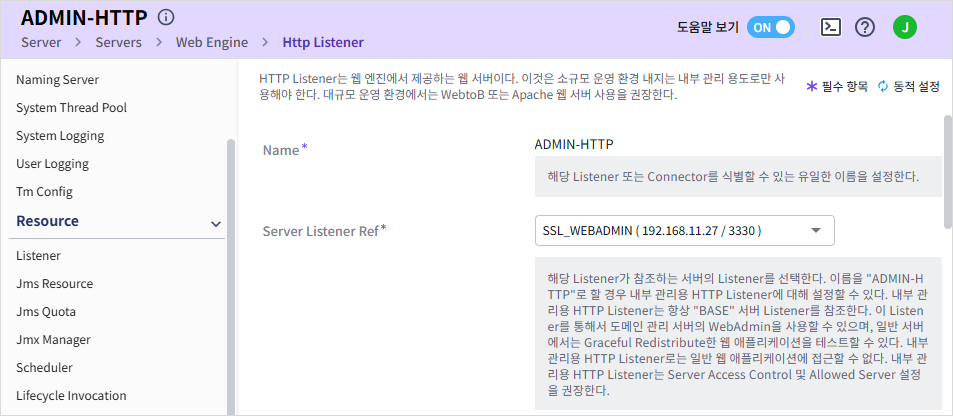Open the green J user avatar

click(x=904, y=27)
